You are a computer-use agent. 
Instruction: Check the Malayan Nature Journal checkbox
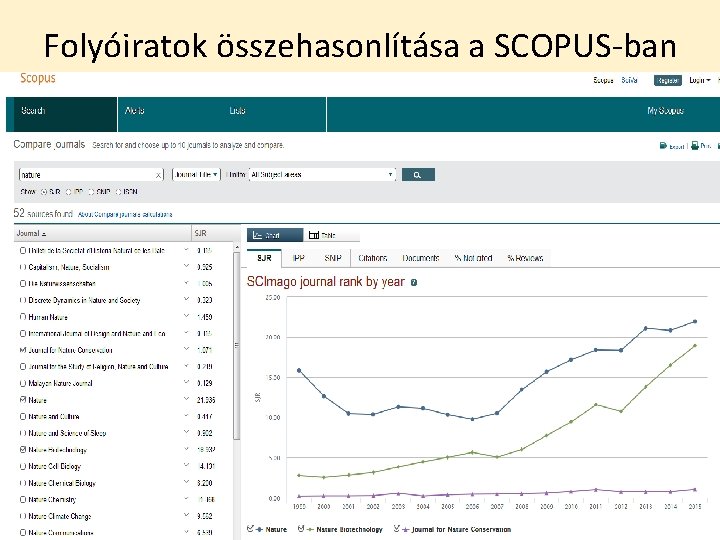point(22,383)
